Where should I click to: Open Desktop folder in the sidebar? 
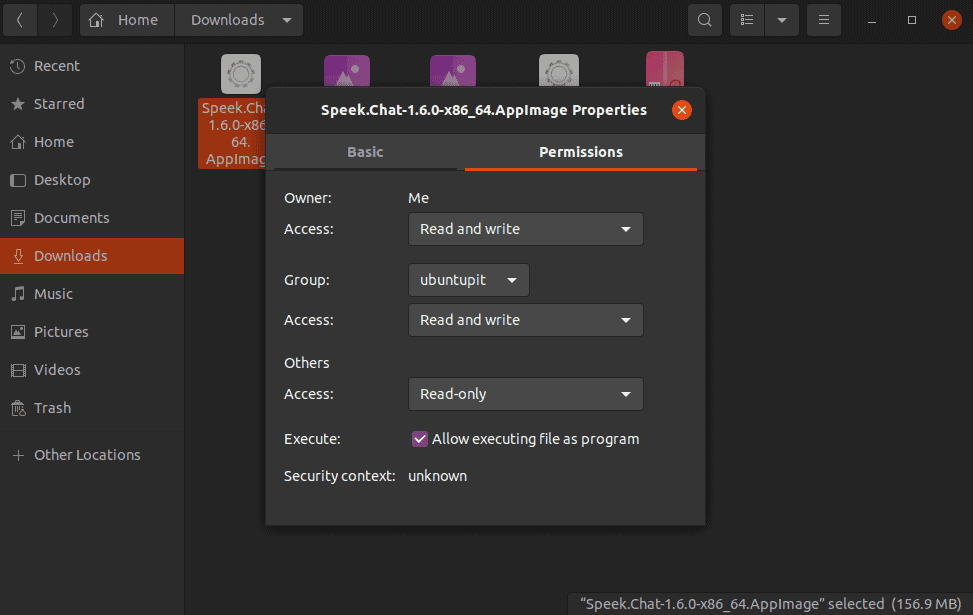[x=92, y=180]
